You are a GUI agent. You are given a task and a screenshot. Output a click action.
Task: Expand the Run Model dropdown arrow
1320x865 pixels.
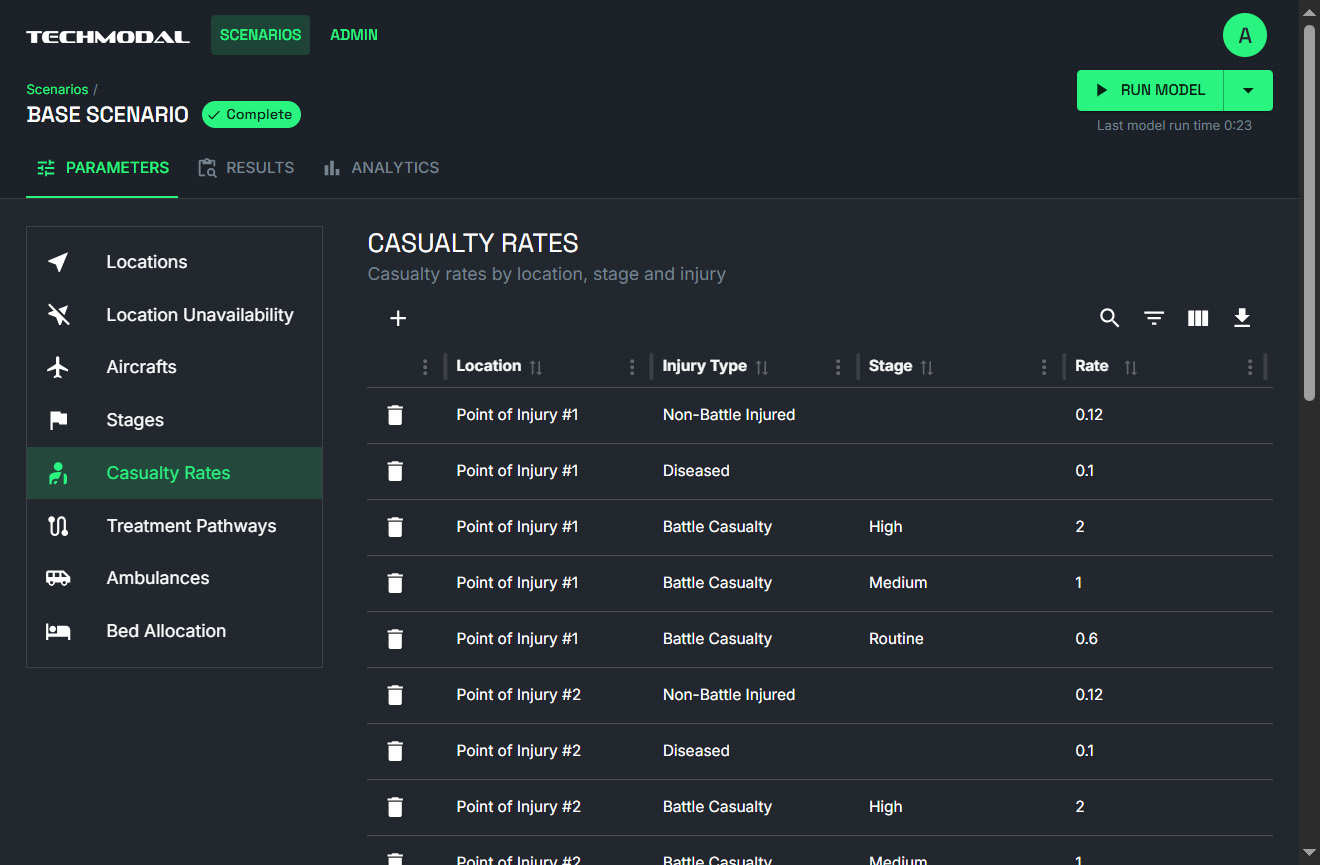coord(1248,90)
